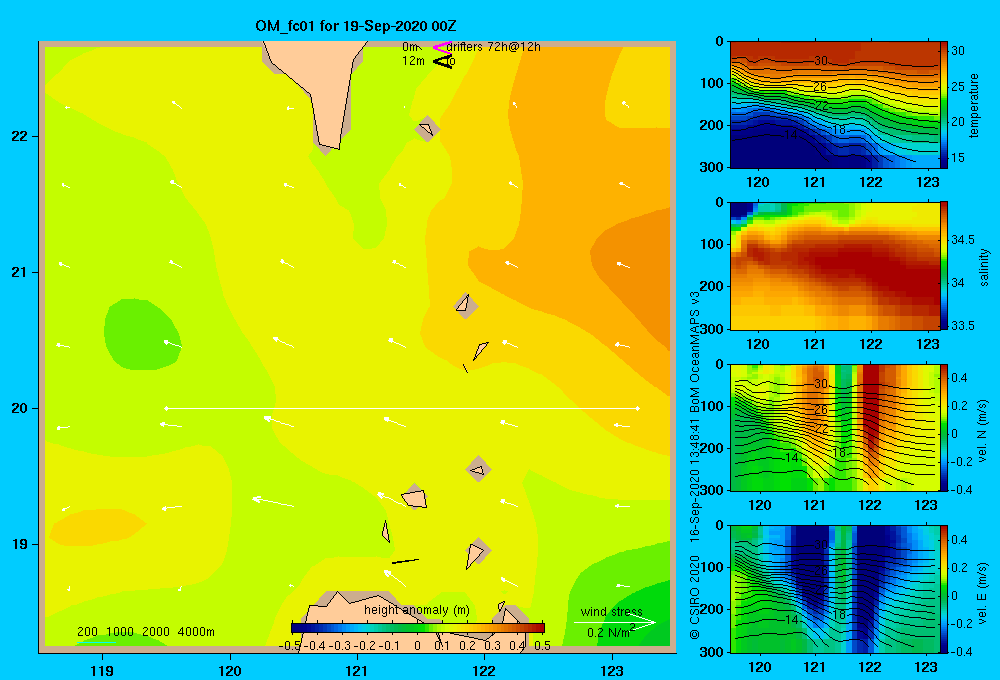Click the '-0.5' tick on height anomaly scale

[291, 646]
